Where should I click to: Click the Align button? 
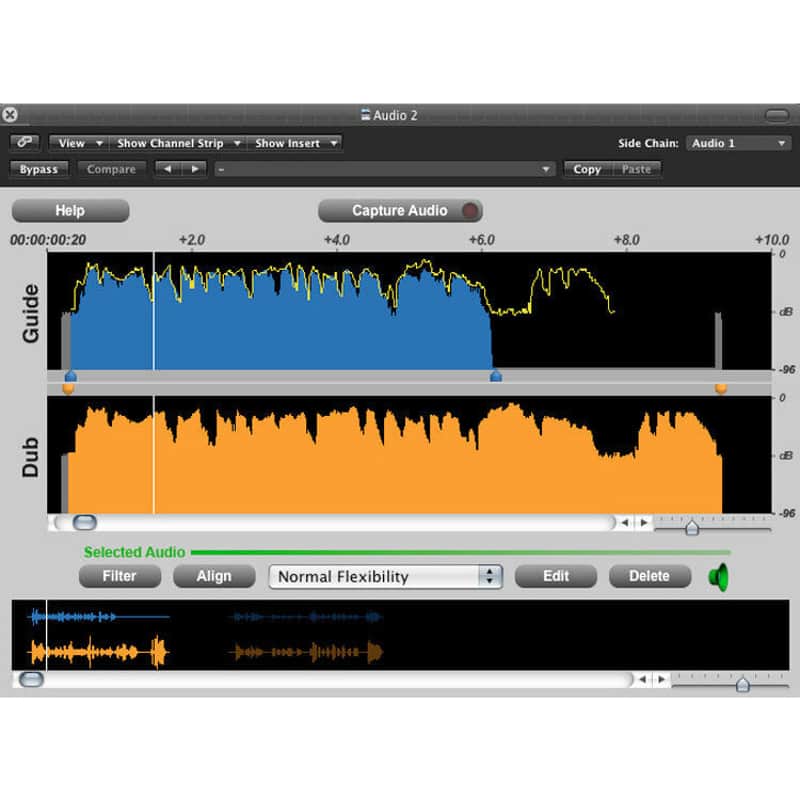[x=214, y=577]
